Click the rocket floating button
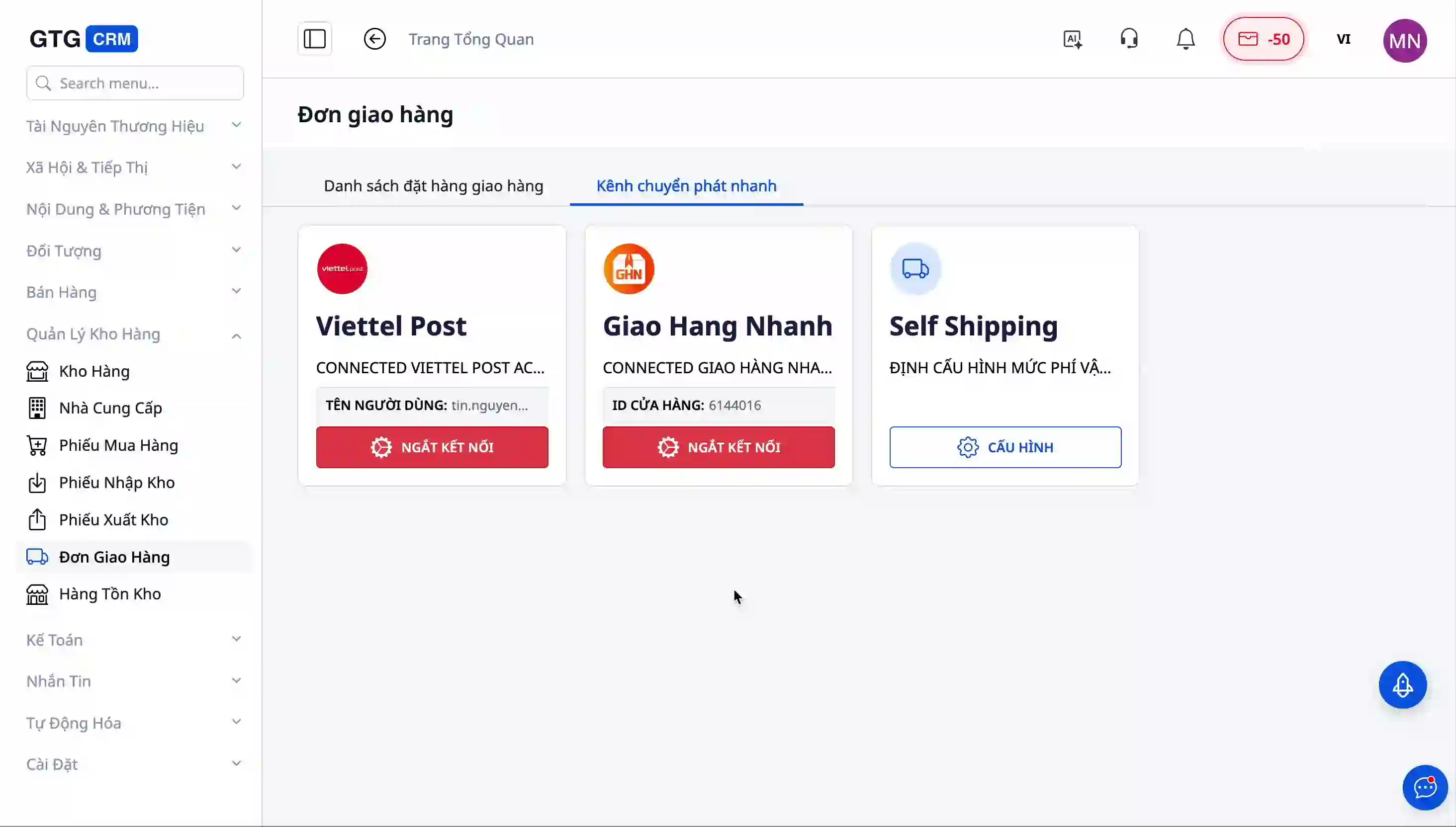The image size is (1456, 827). click(x=1403, y=685)
